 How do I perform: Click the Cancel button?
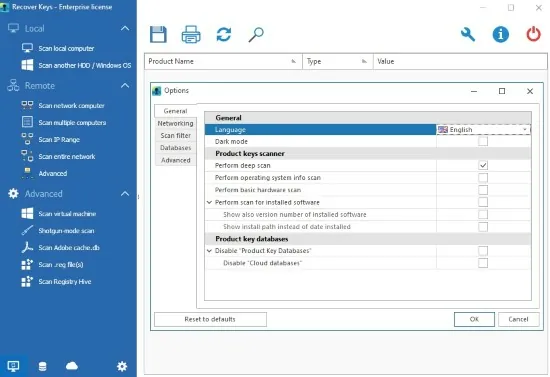[x=518, y=319]
